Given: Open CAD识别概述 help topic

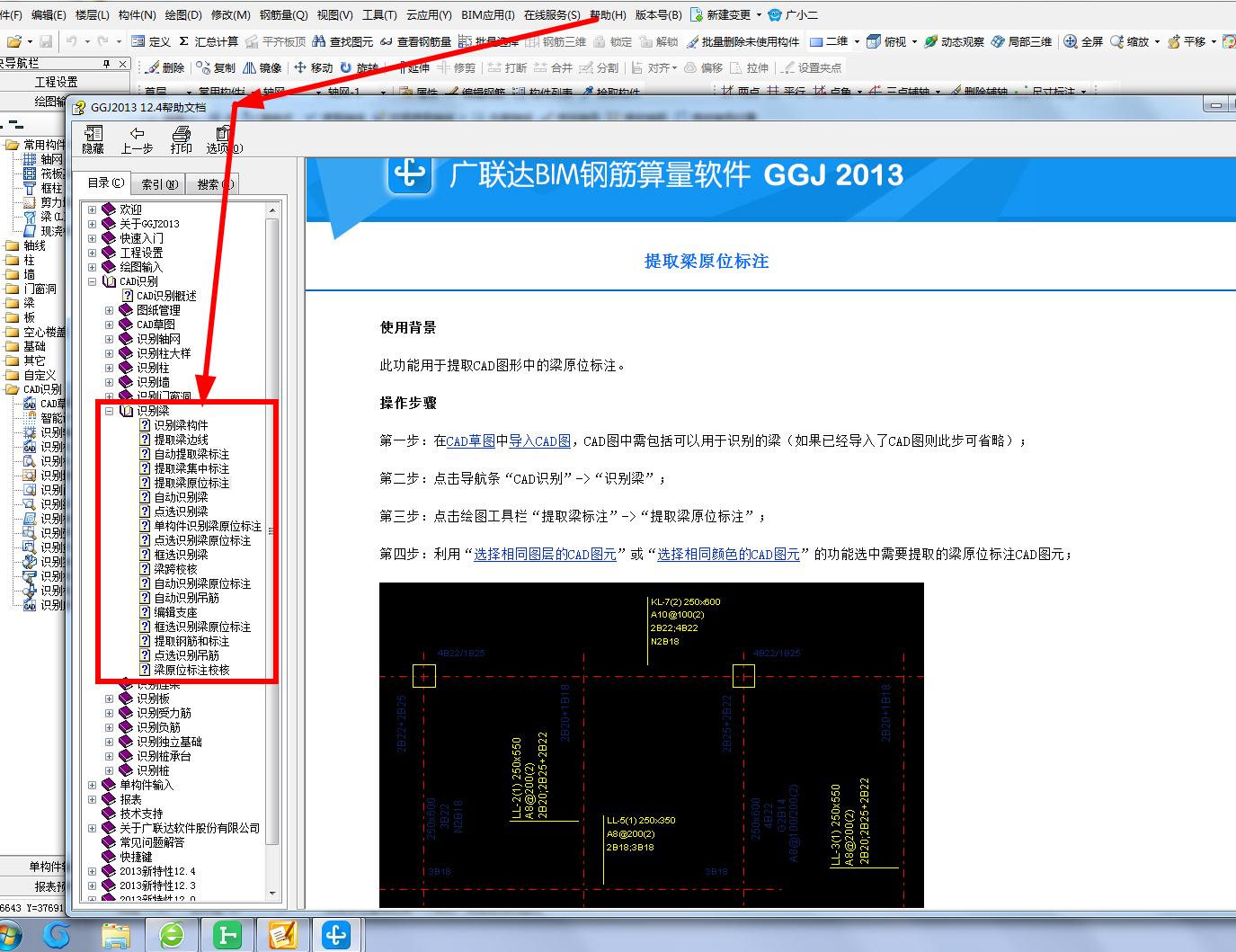Looking at the screenshot, I should point(166,296).
